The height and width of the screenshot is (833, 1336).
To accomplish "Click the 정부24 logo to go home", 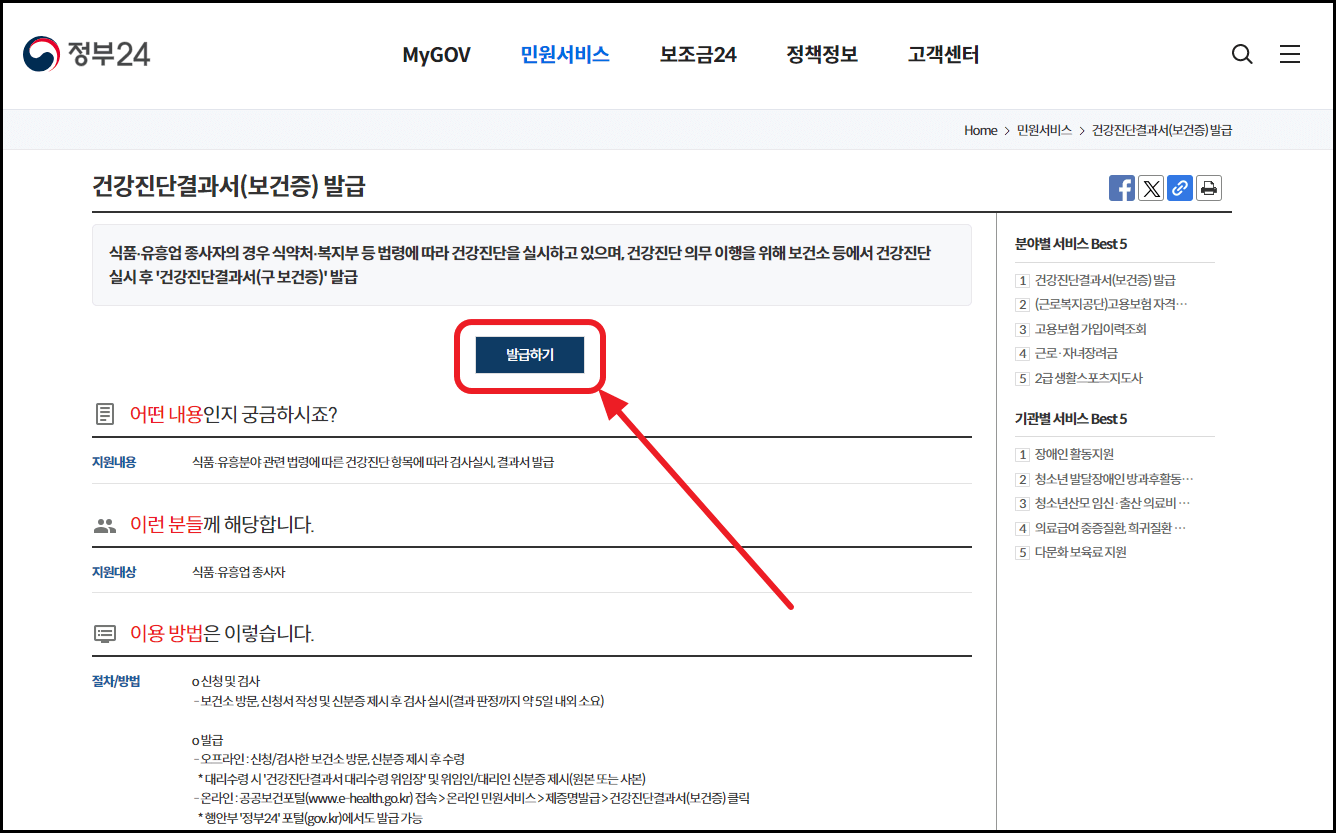I will [85, 54].
